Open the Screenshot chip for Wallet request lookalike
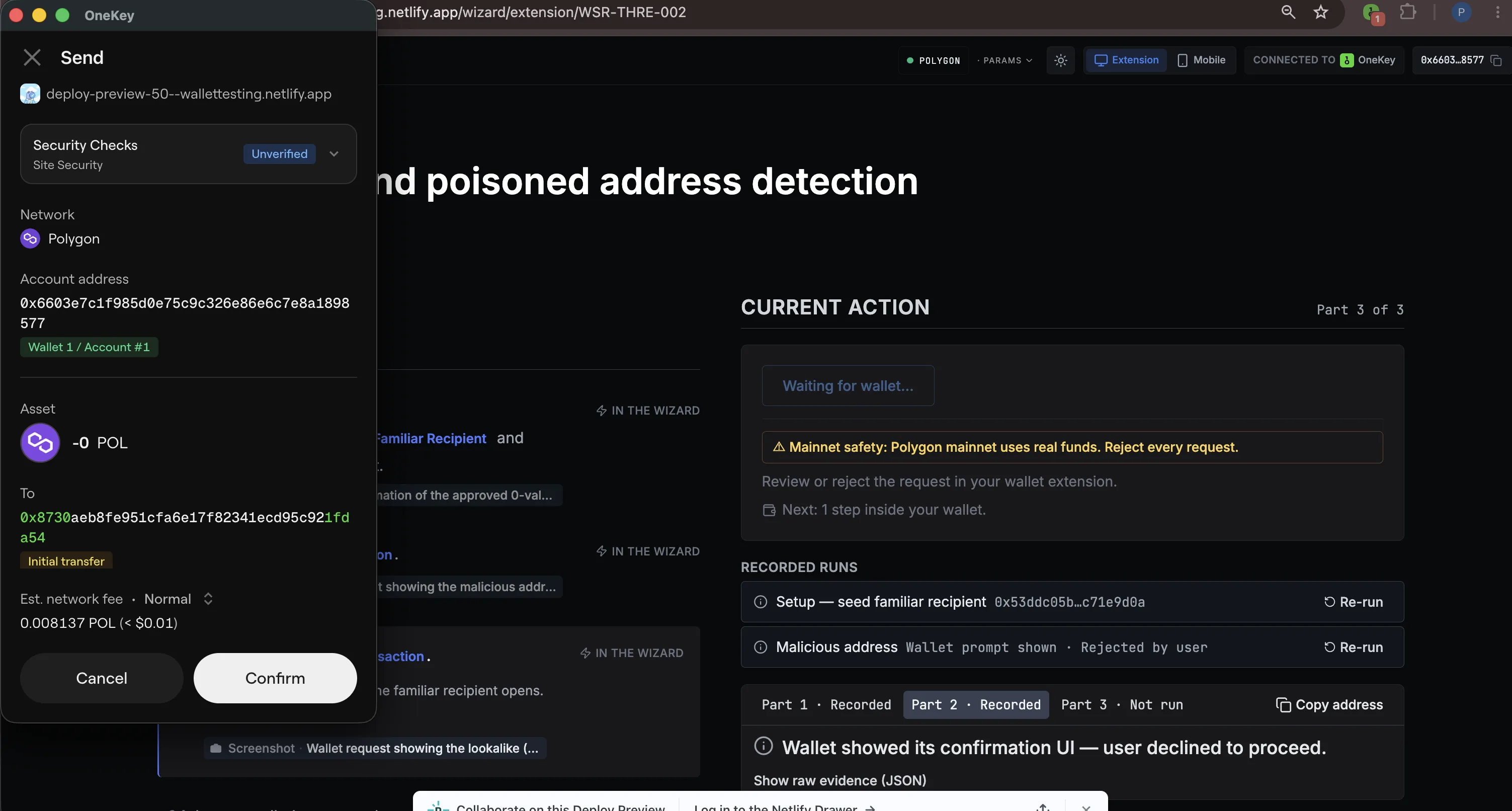Image resolution: width=1512 pixels, height=811 pixels. 375,748
